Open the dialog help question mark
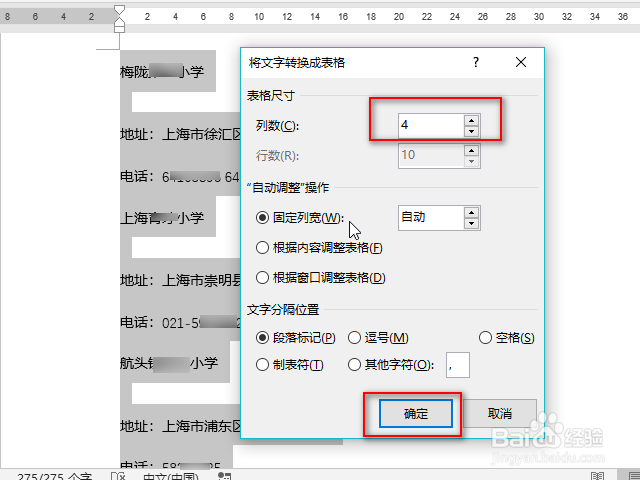 click(x=476, y=62)
